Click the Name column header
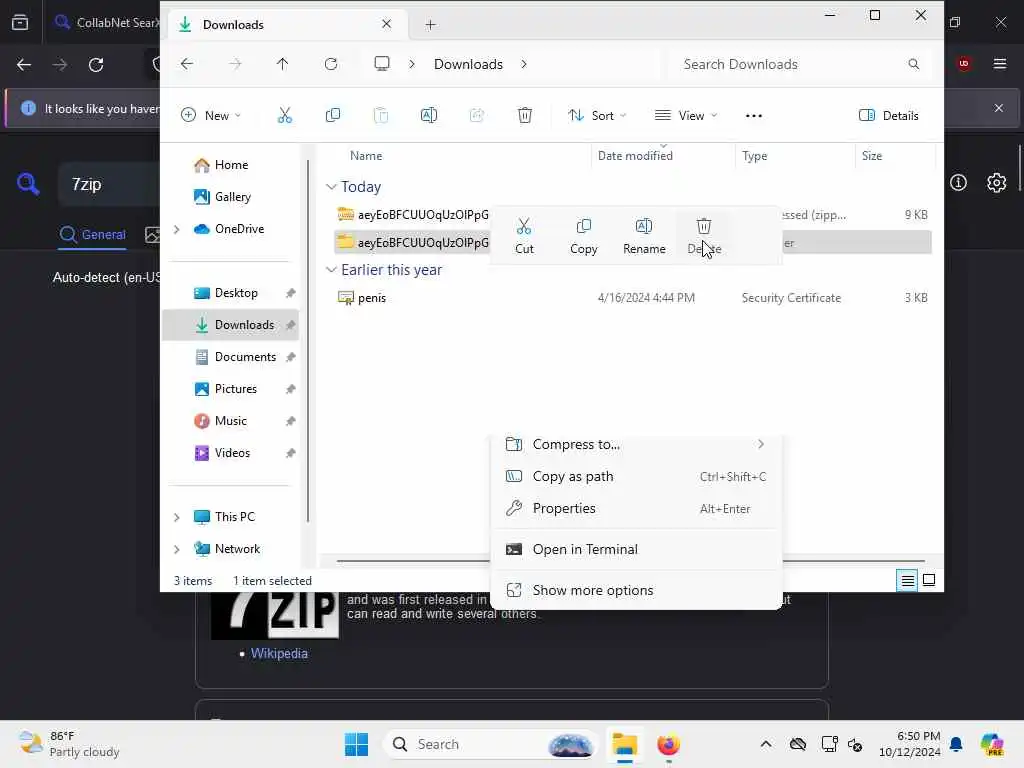The height and width of the screenshot is (768, 1024). point(366,155)
